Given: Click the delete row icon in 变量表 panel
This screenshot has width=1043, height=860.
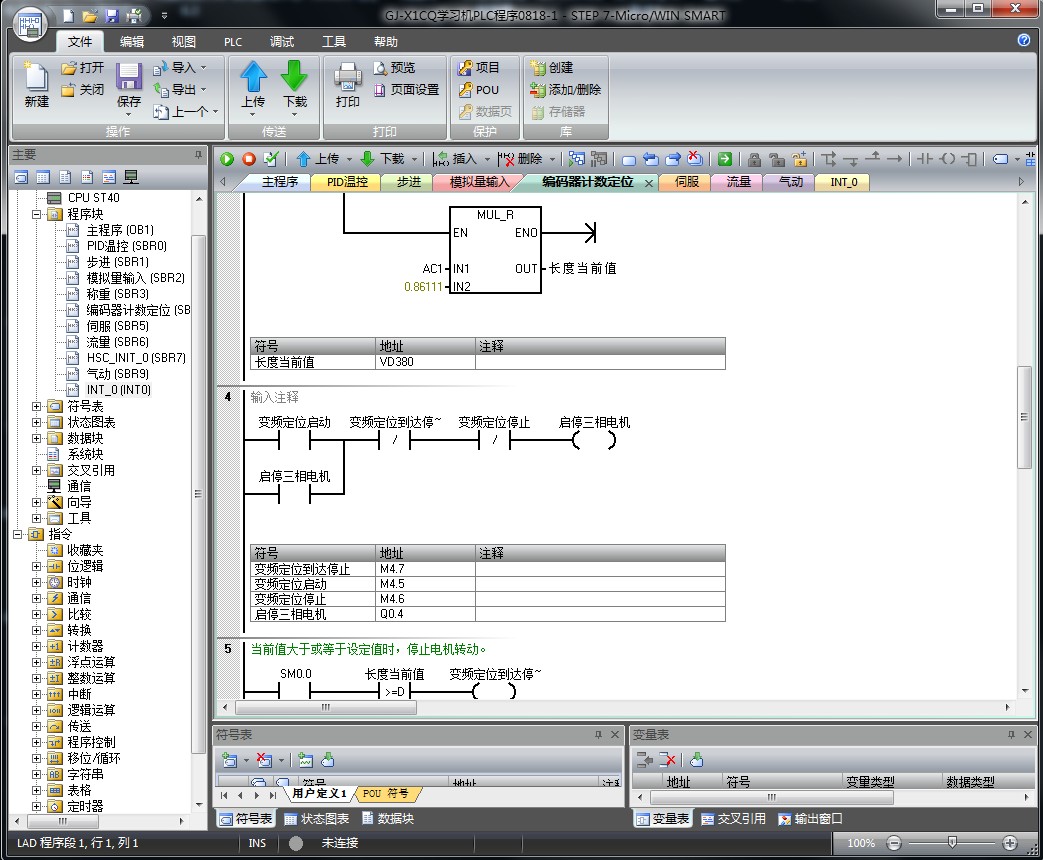Looking at the screenshot, I should point(667,760).
